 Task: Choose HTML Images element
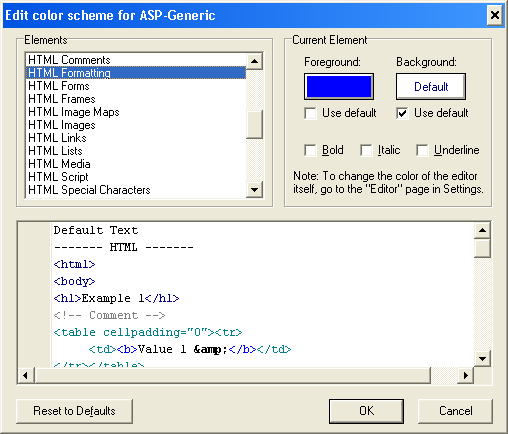click(136, 125)
